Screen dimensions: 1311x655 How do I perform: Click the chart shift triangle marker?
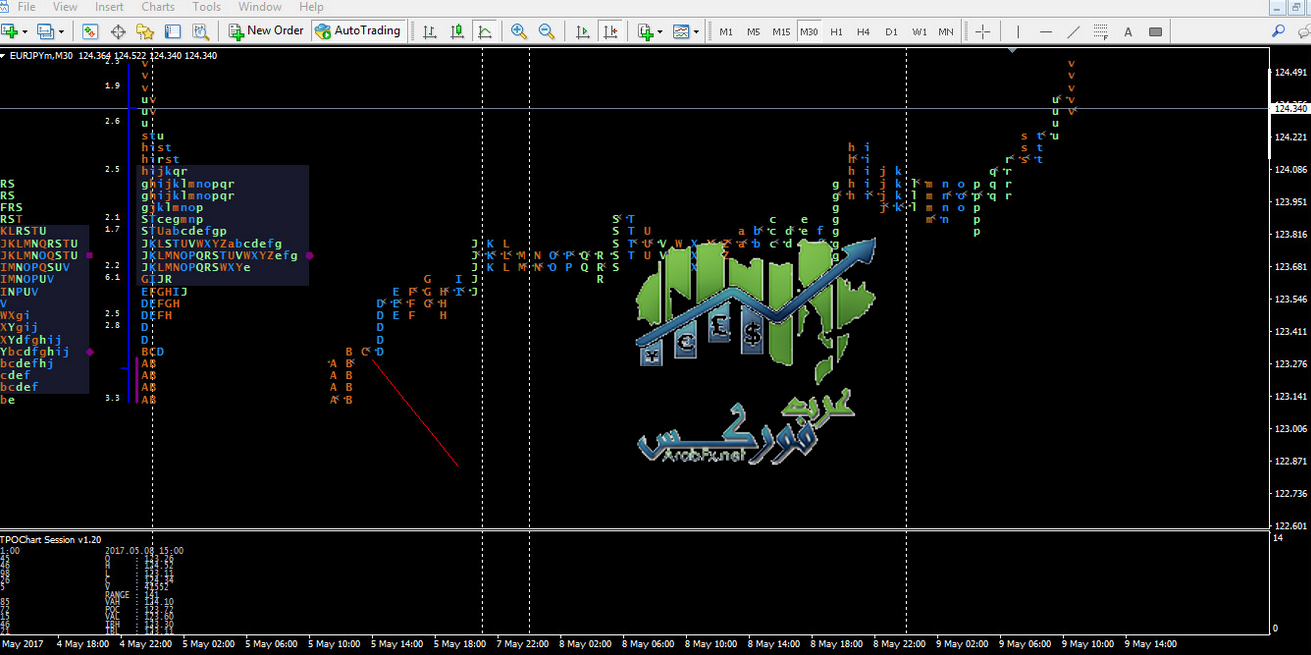(x=1013, y=49)
